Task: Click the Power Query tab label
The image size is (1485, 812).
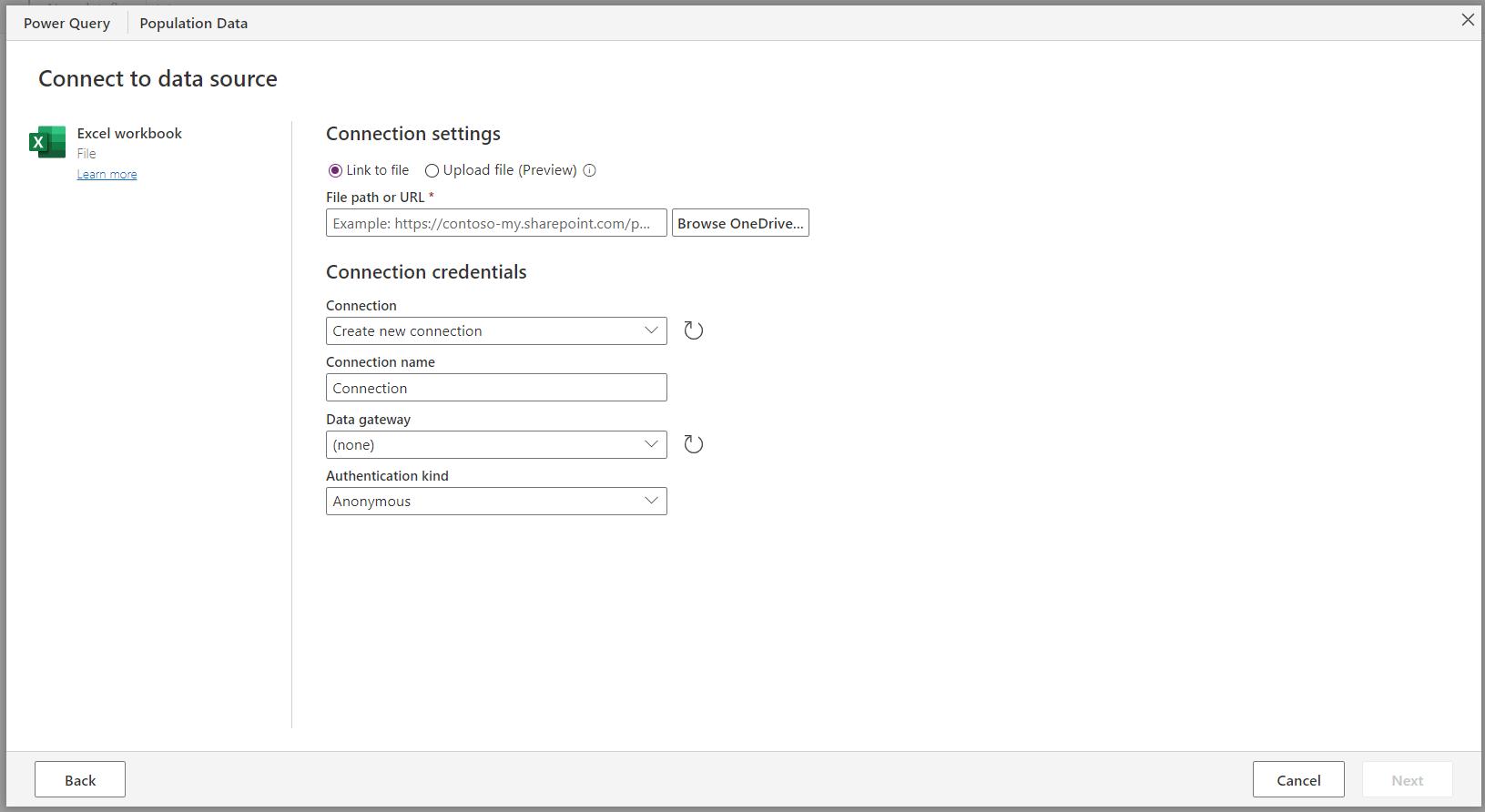Action: click(x=66, y=23)
